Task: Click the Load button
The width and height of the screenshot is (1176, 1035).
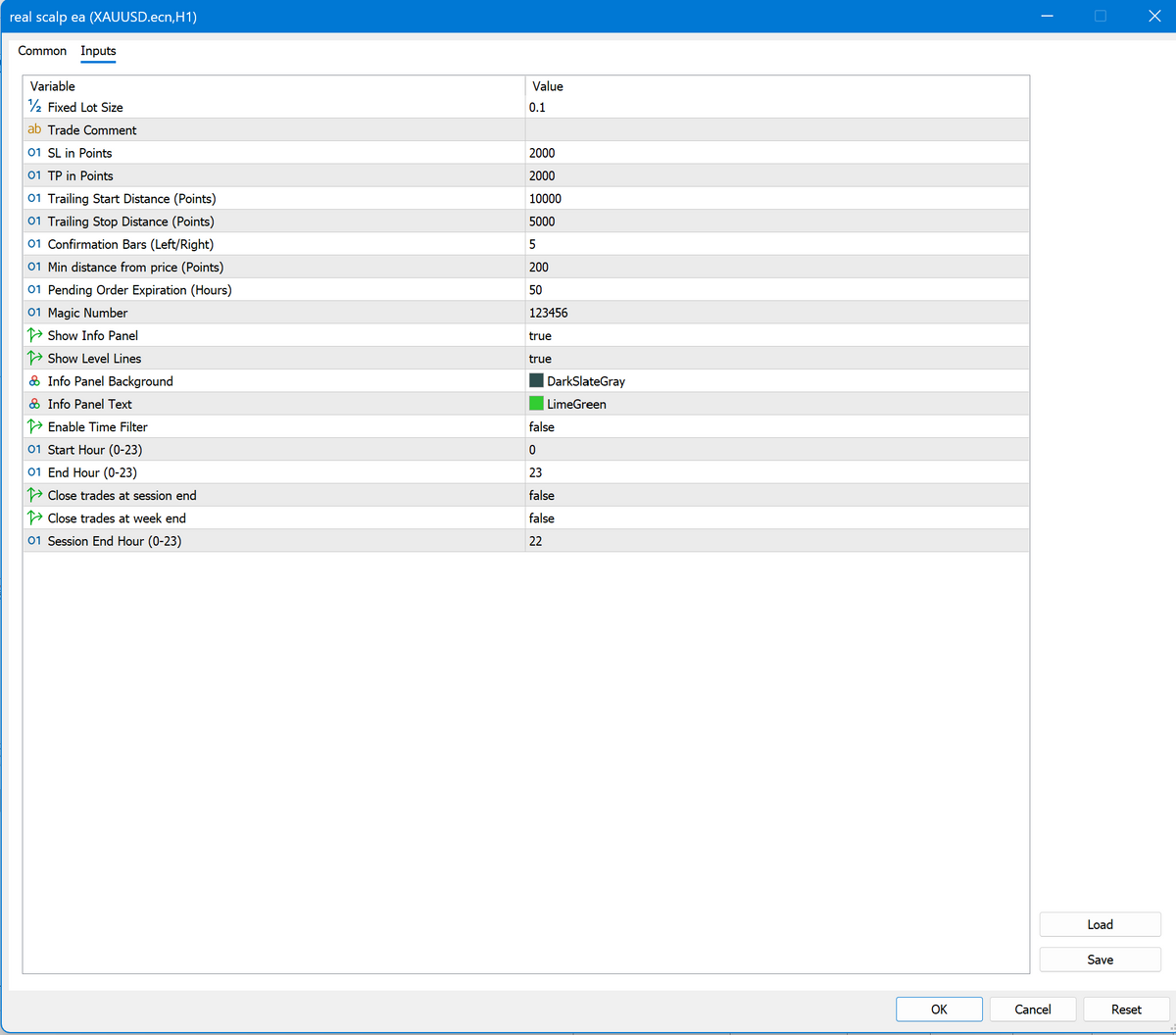Action: pyautogui.click(x=1100, y=924)
